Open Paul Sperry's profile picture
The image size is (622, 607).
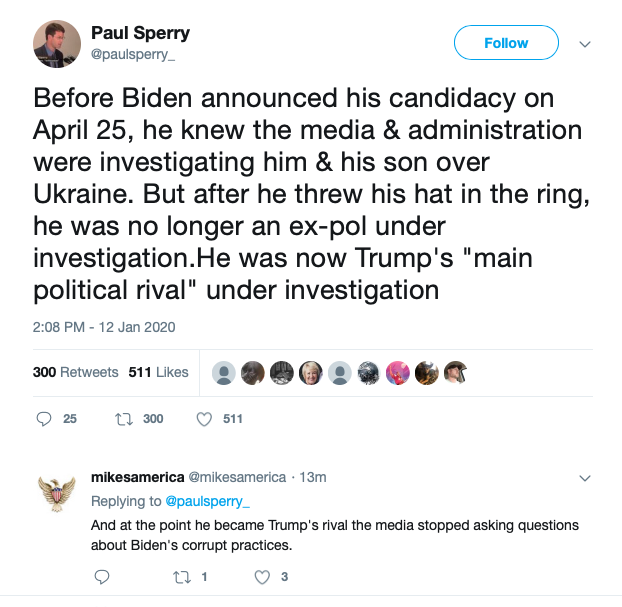57,44
